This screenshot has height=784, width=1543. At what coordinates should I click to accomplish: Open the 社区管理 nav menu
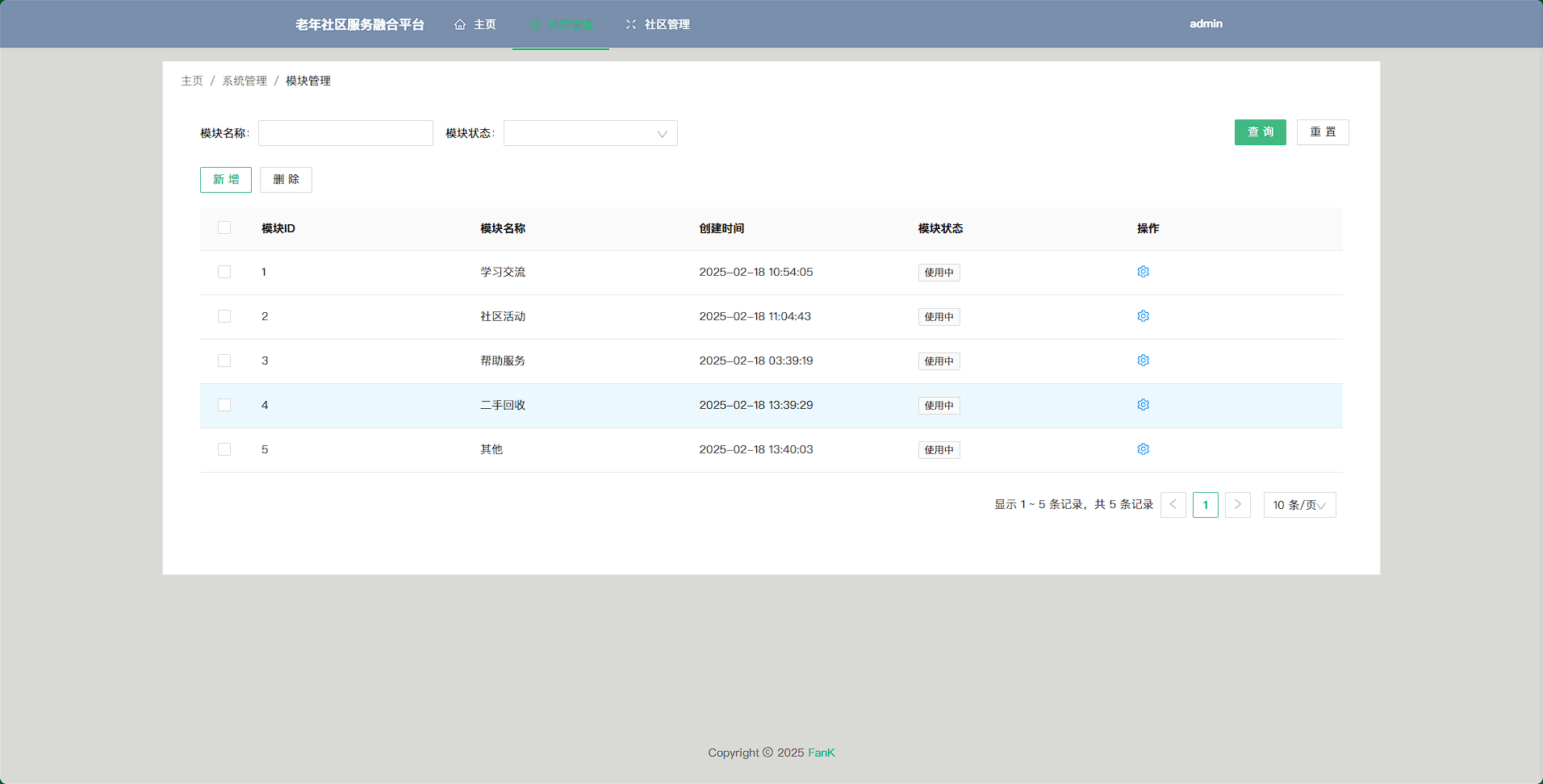pos(658,24)
